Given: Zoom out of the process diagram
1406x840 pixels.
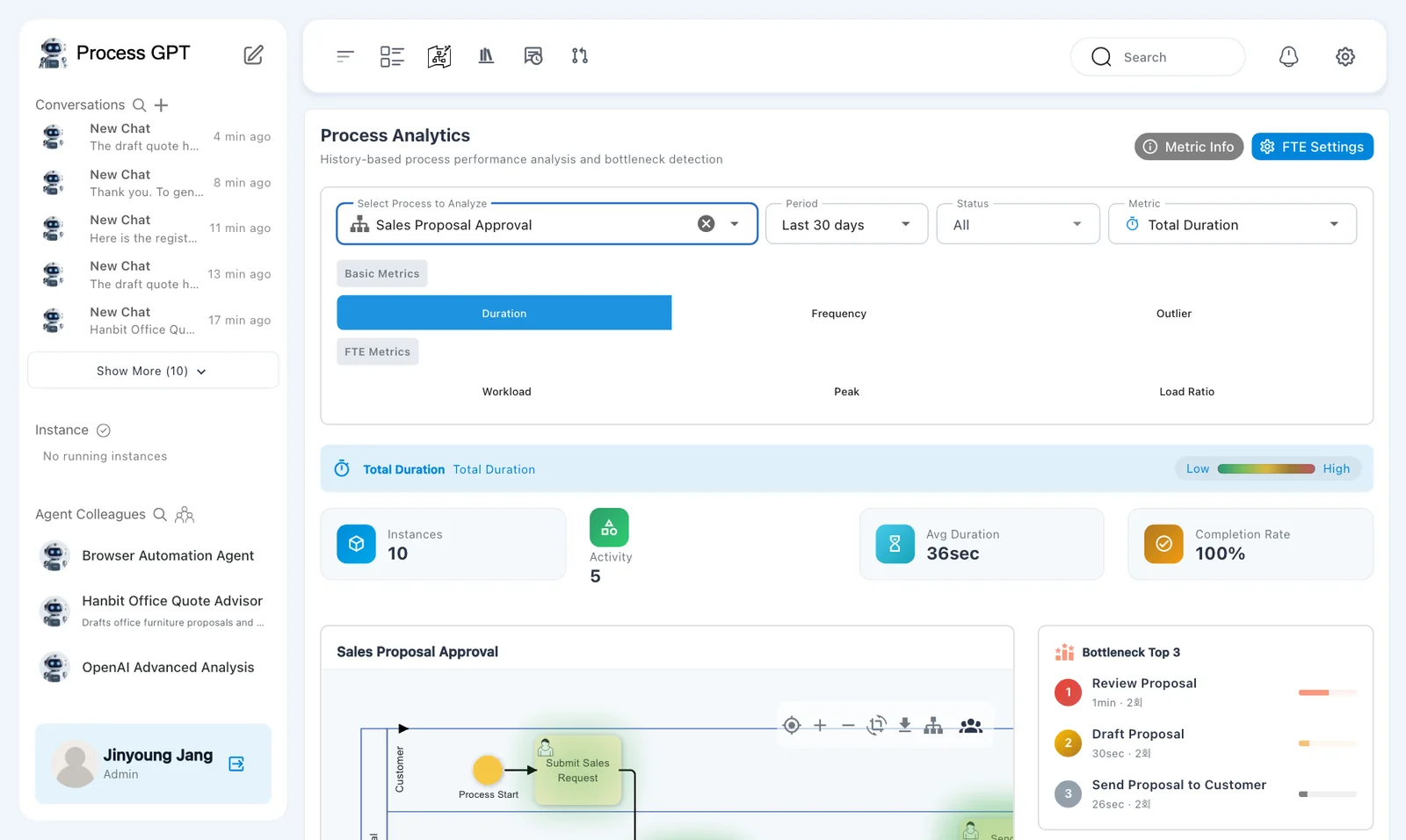Looking at the screenshot, I should pos(848,726).
